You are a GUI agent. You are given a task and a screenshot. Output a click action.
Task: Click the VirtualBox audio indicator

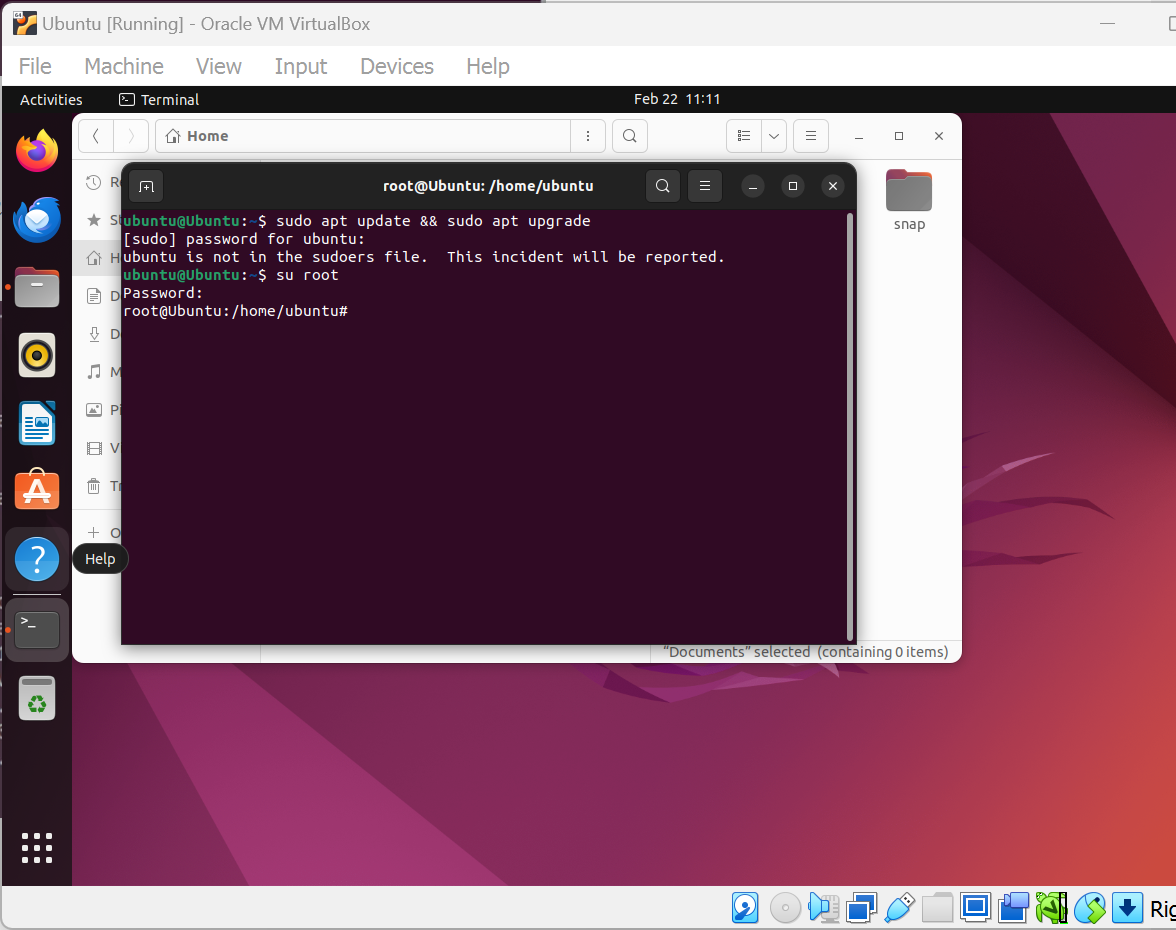[824, 908]
